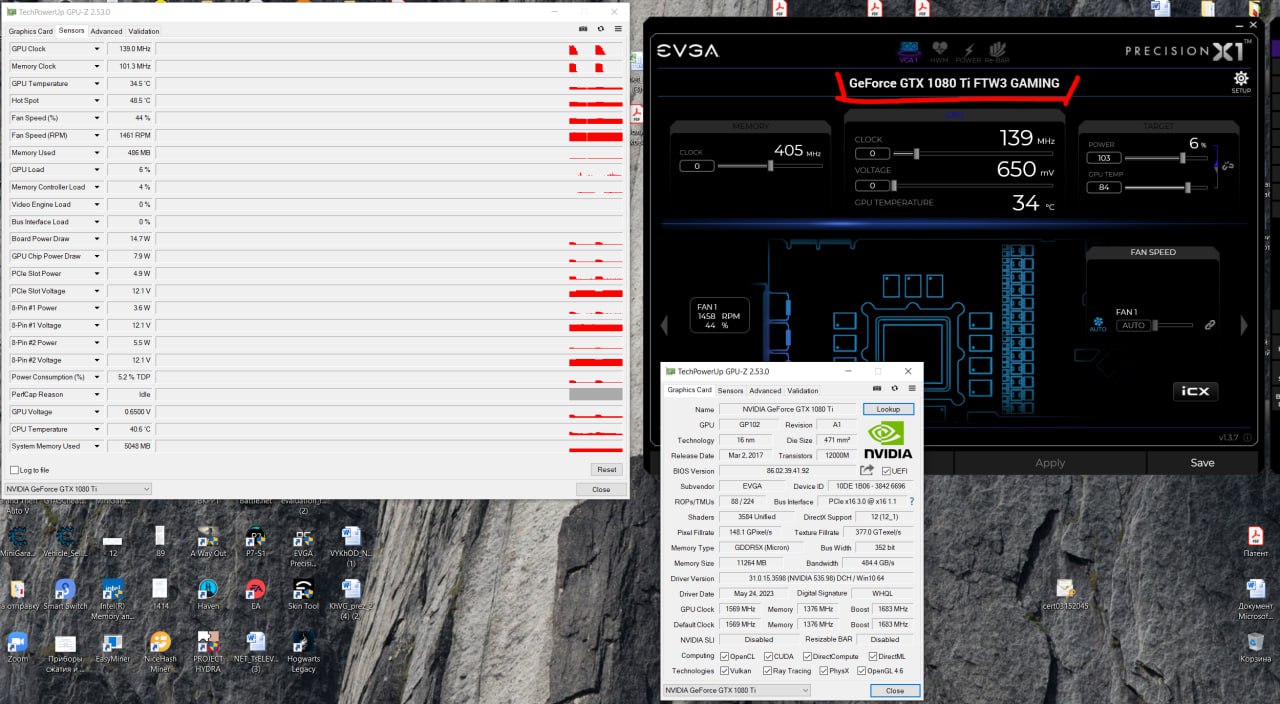Go to previous page with Precision X1 left arrow

(662, 325)
